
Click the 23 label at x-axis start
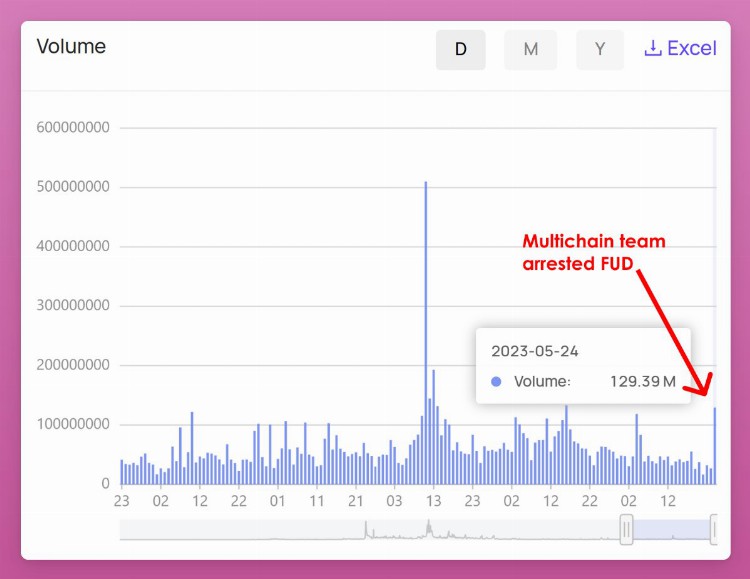click(x=122, y=501)
